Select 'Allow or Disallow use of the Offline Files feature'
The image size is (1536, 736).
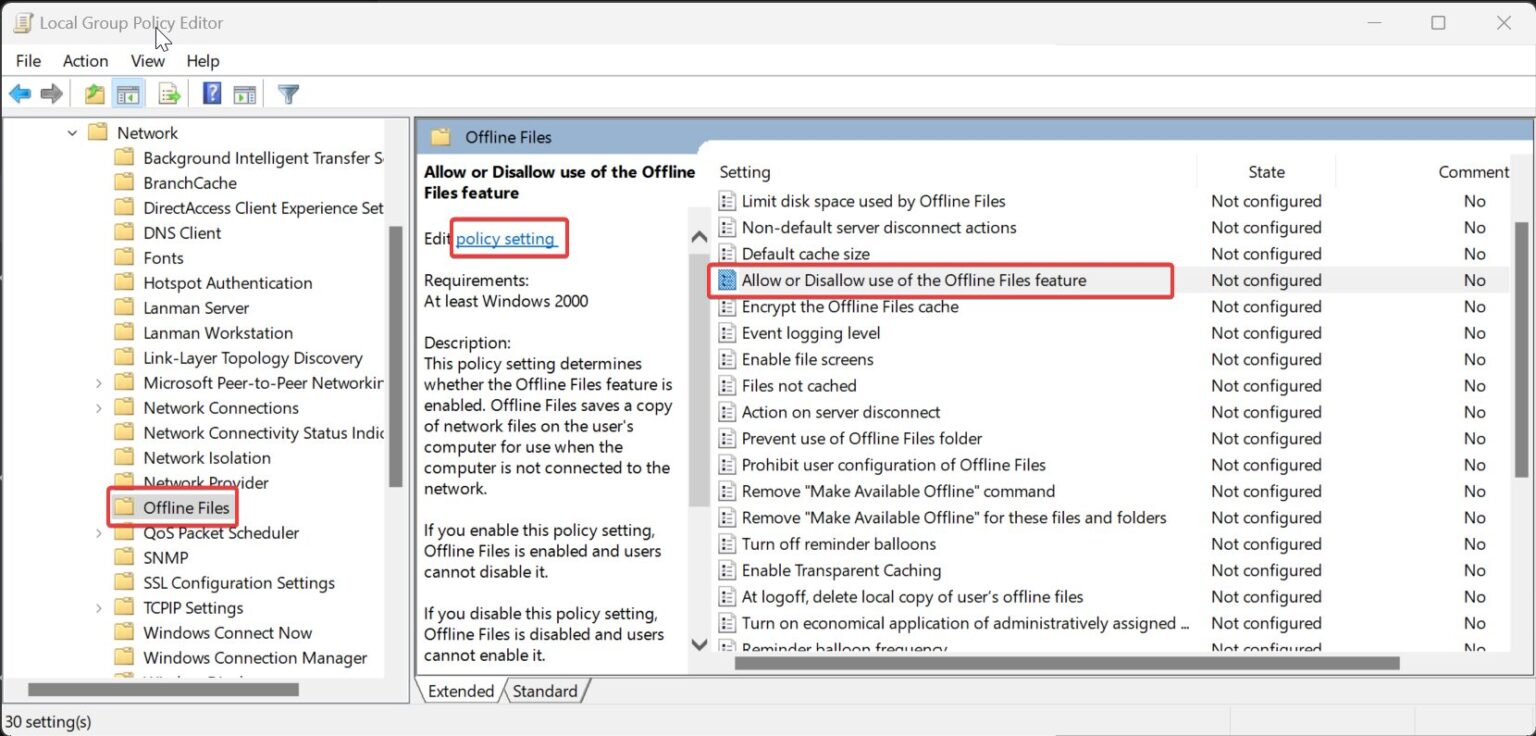coord(912,280)
